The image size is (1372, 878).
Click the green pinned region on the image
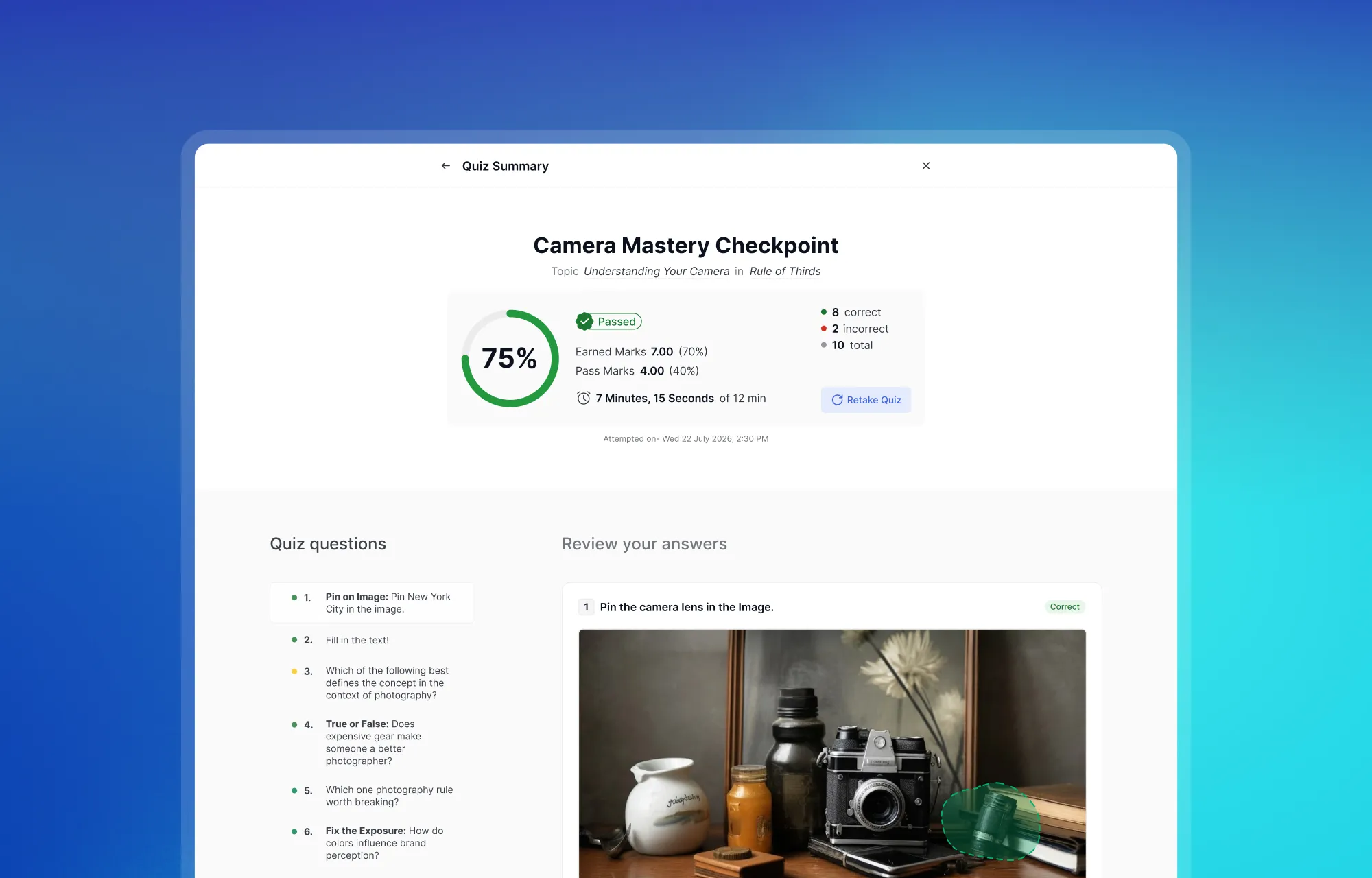990,822
